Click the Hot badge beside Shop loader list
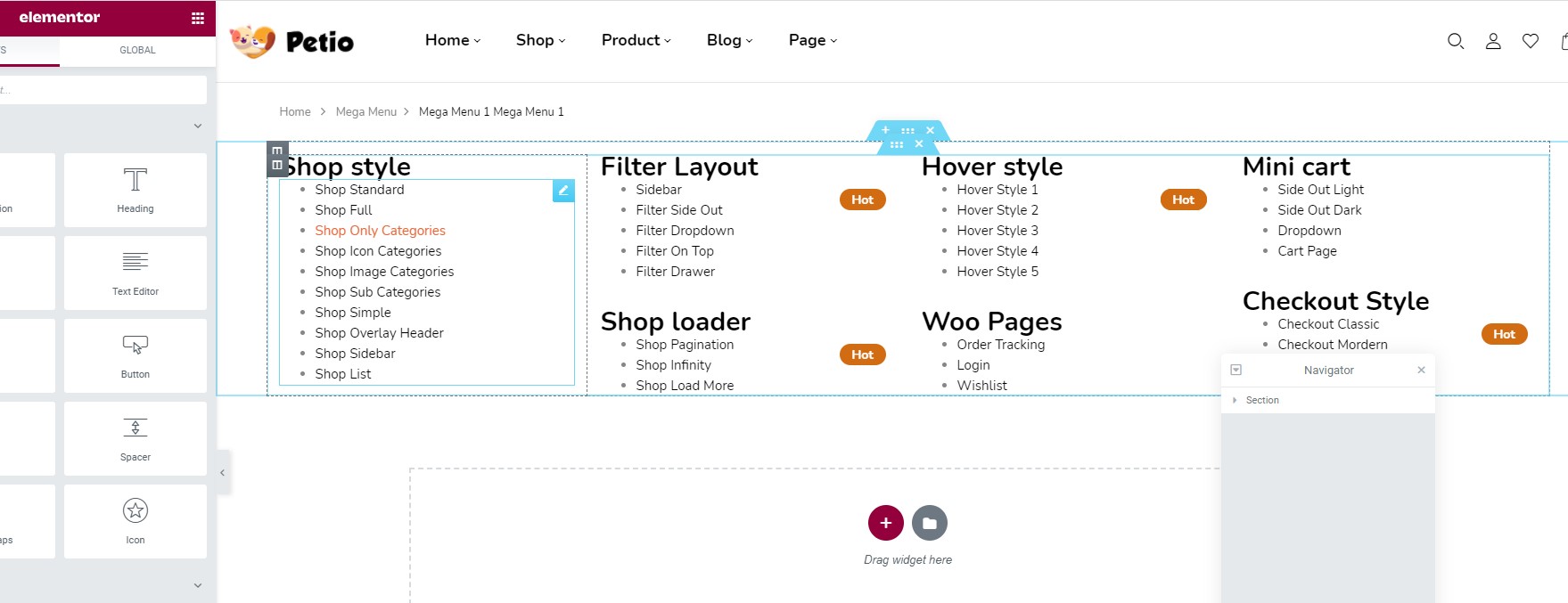 pyautogui.click(x=862, y=354)
